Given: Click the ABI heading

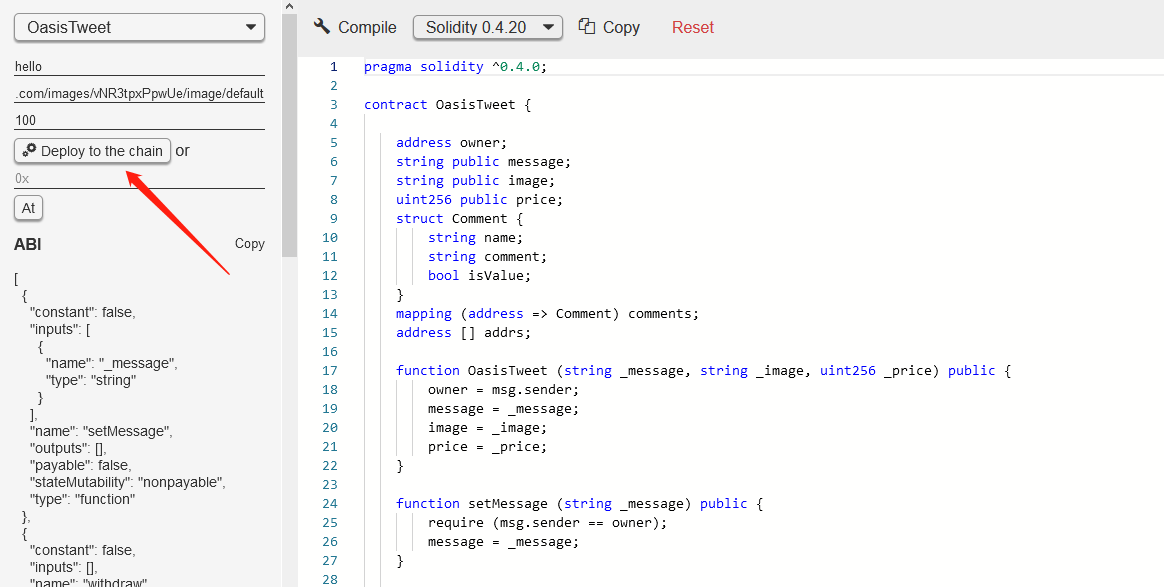Looking at the screenshot, I should [x=27, y=244].
